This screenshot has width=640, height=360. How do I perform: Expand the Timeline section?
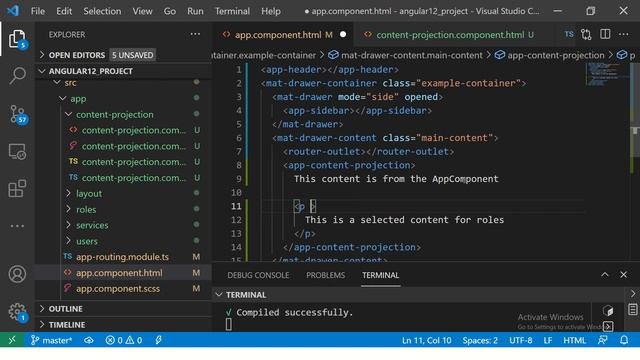(67, 324)
